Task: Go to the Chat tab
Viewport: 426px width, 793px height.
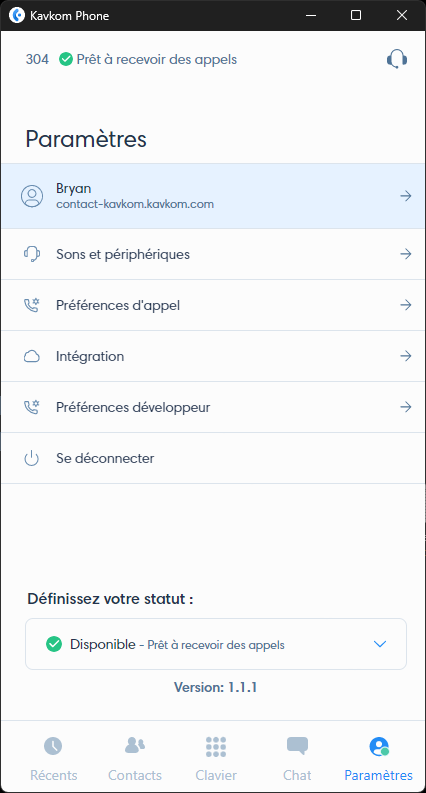Action: tap(297, 758)
